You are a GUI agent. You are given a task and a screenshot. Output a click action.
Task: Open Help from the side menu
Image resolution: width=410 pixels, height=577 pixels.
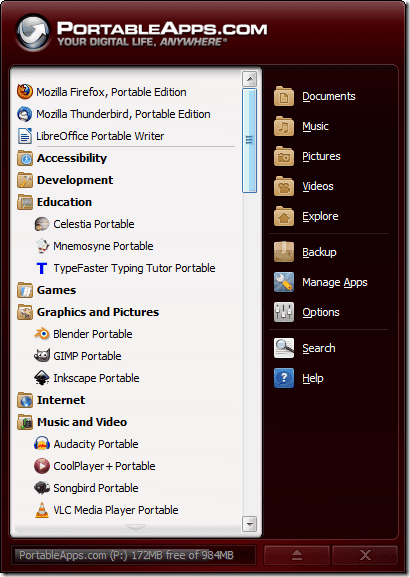coord(313,378)
